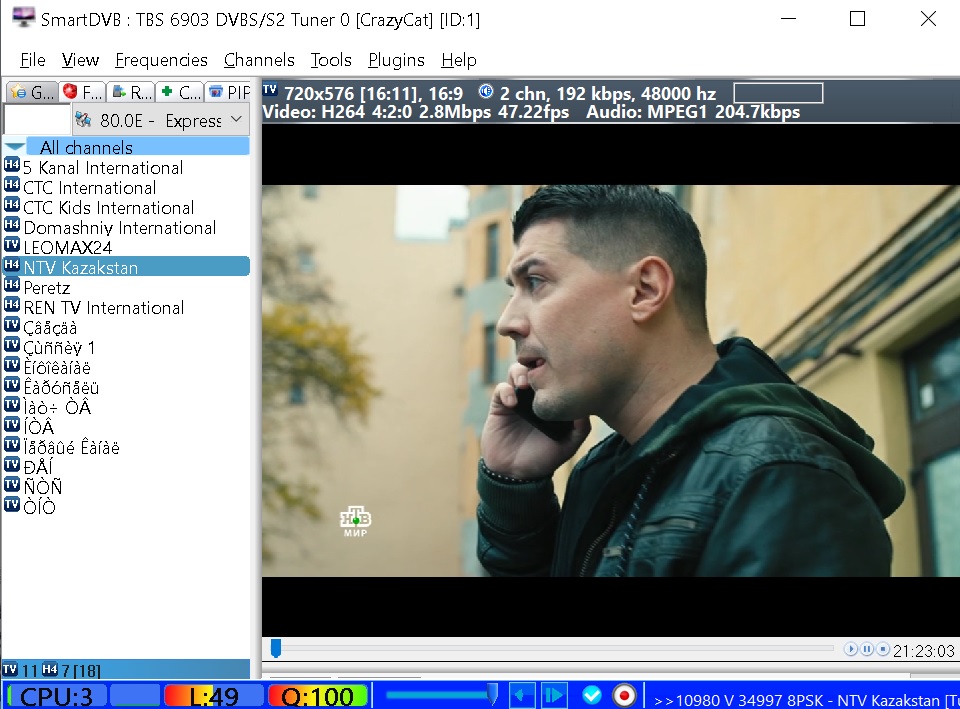
Task: Click the timeshift stop button
Action: [x=883, y=649]
